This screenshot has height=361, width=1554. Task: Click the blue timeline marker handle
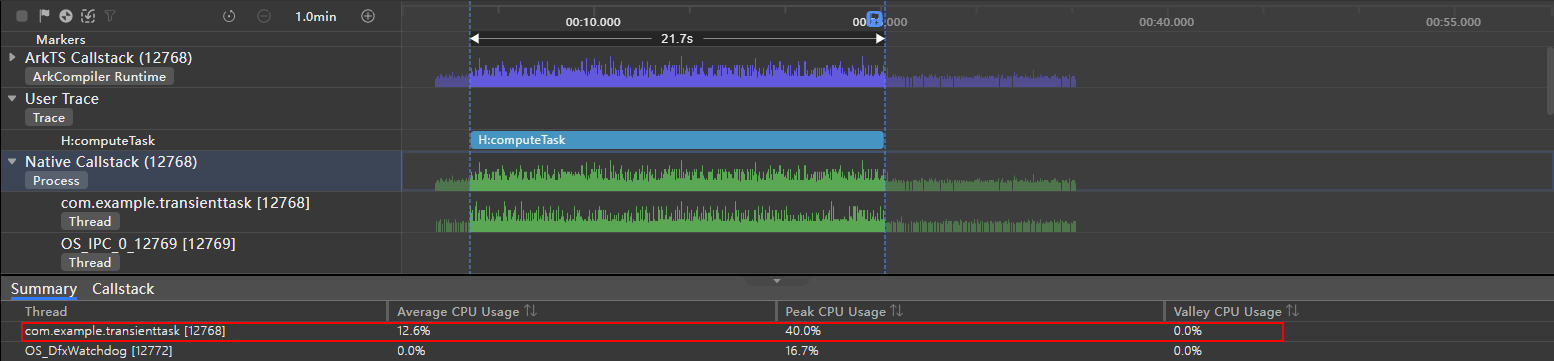[x=874, y=18]
